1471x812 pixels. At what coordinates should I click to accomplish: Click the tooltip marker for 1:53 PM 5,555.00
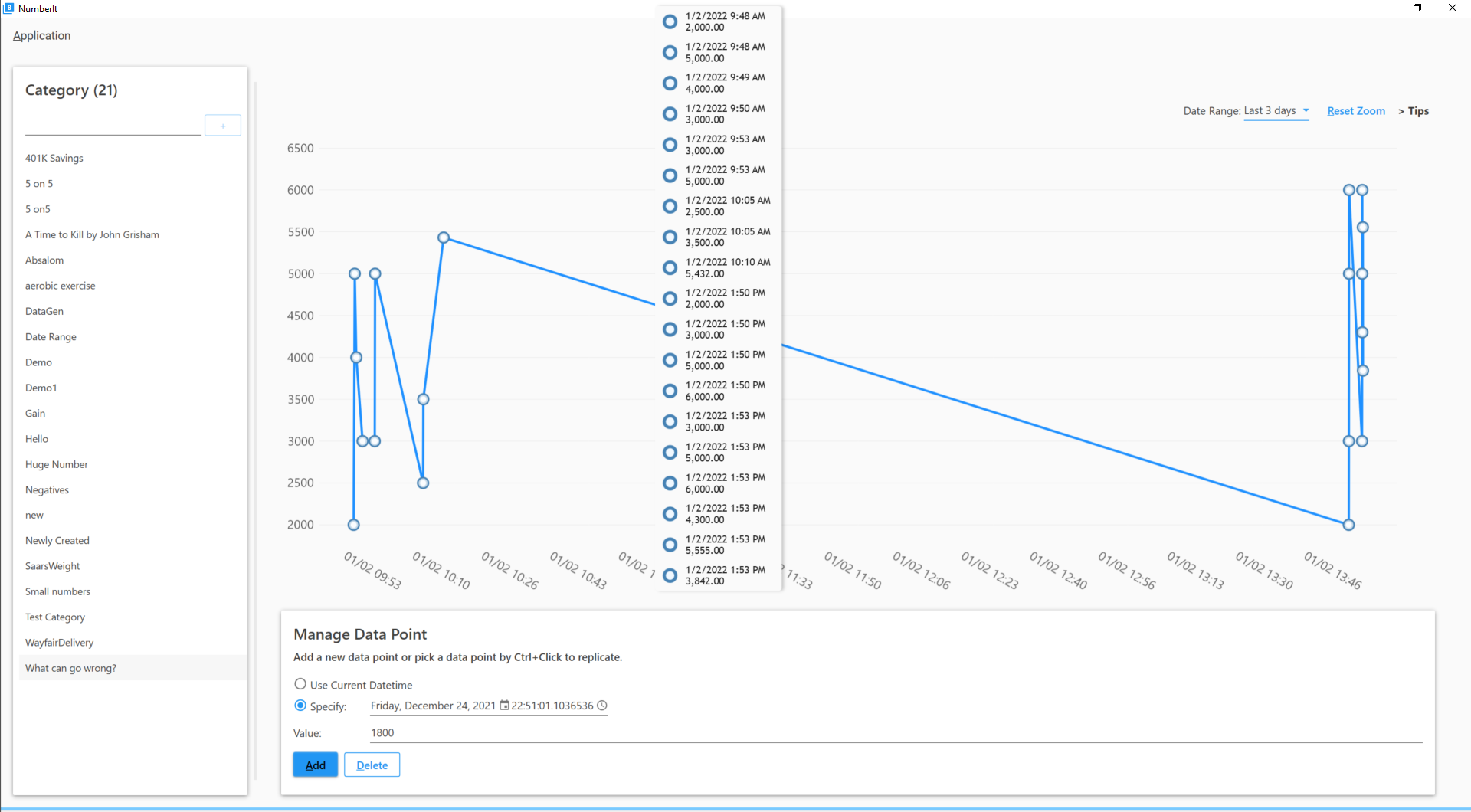pos(670,545)
